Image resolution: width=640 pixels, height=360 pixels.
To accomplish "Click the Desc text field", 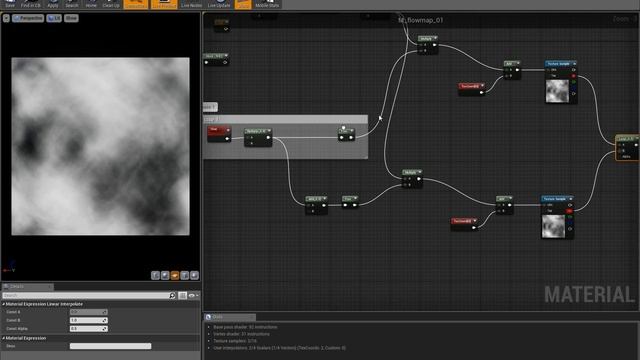I will tap(110, 346).
